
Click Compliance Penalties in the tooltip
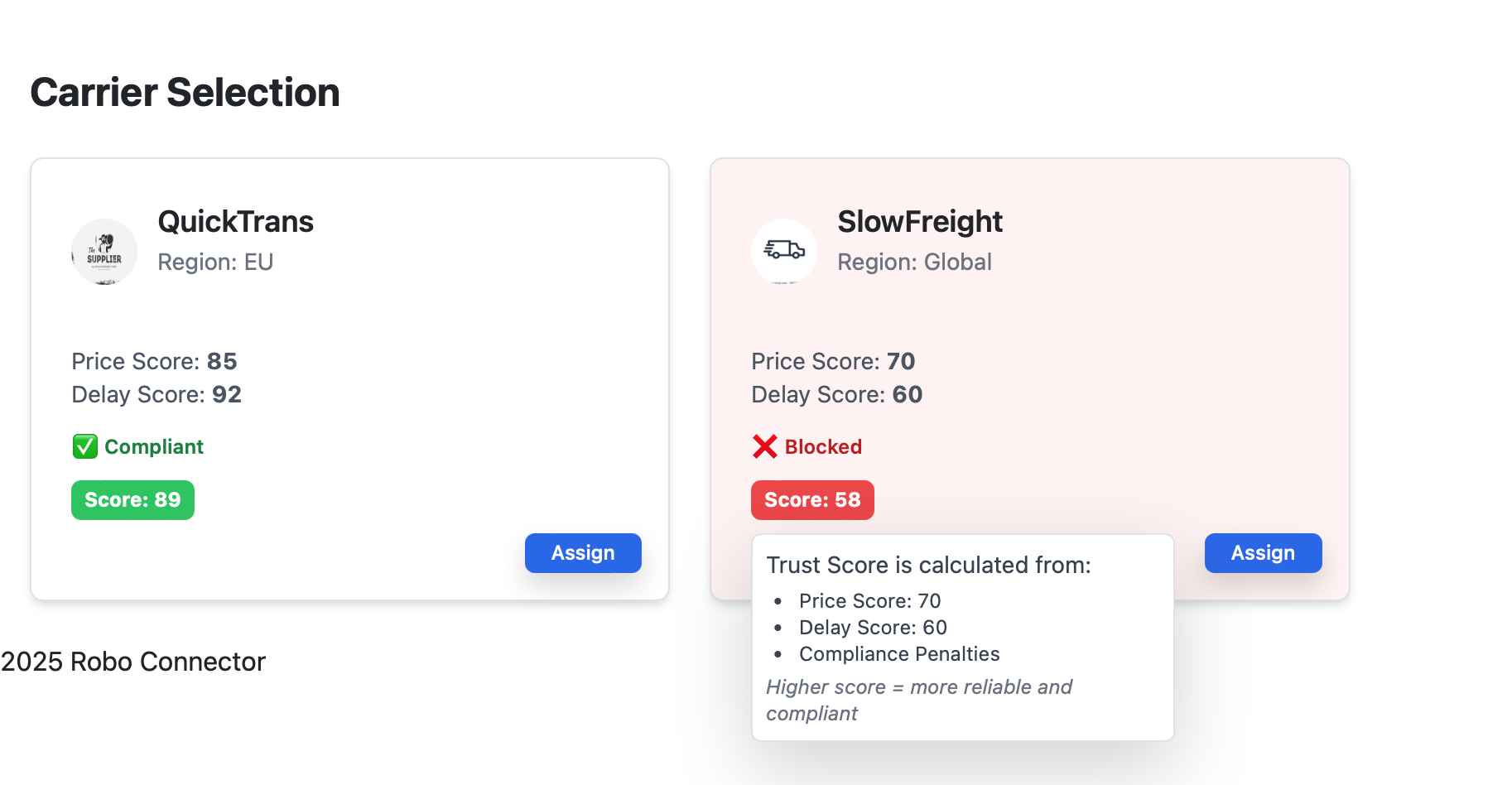coord(899,654)
